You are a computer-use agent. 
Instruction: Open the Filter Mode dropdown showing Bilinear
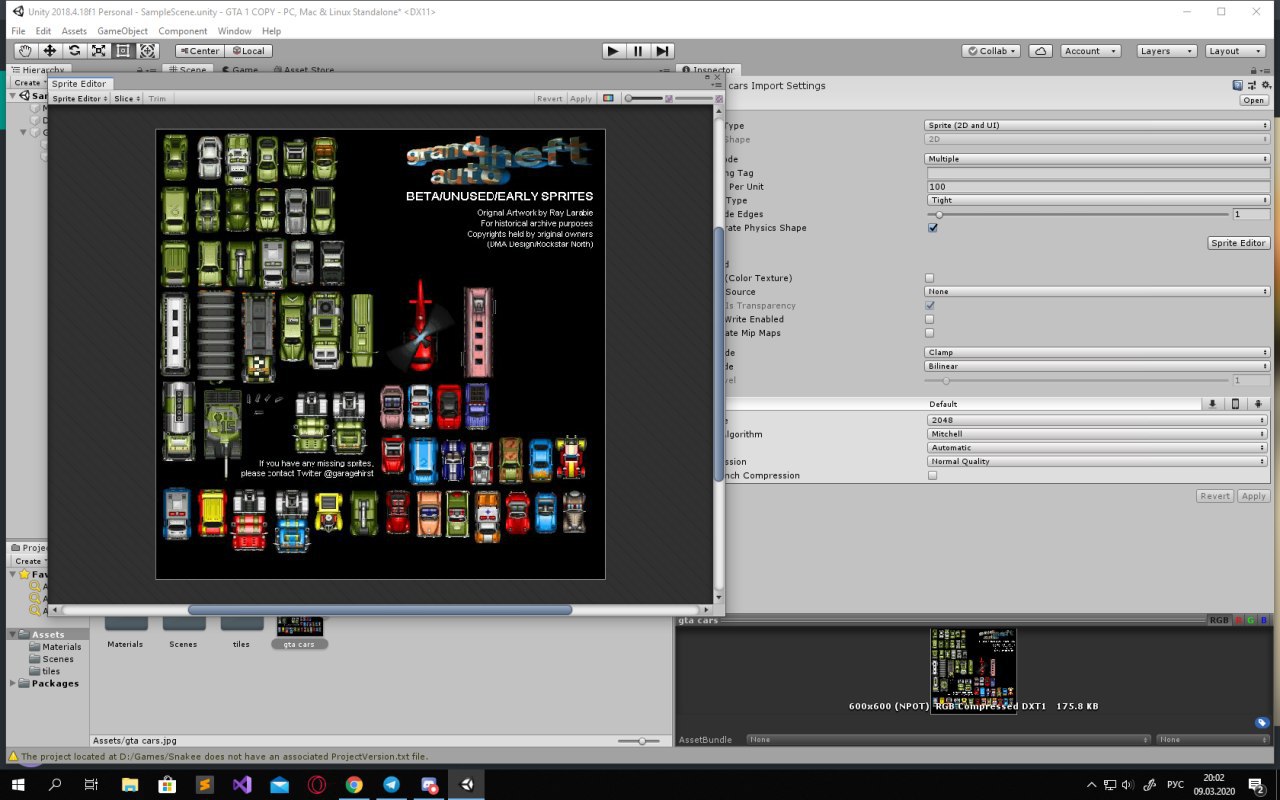(1097, 366)
